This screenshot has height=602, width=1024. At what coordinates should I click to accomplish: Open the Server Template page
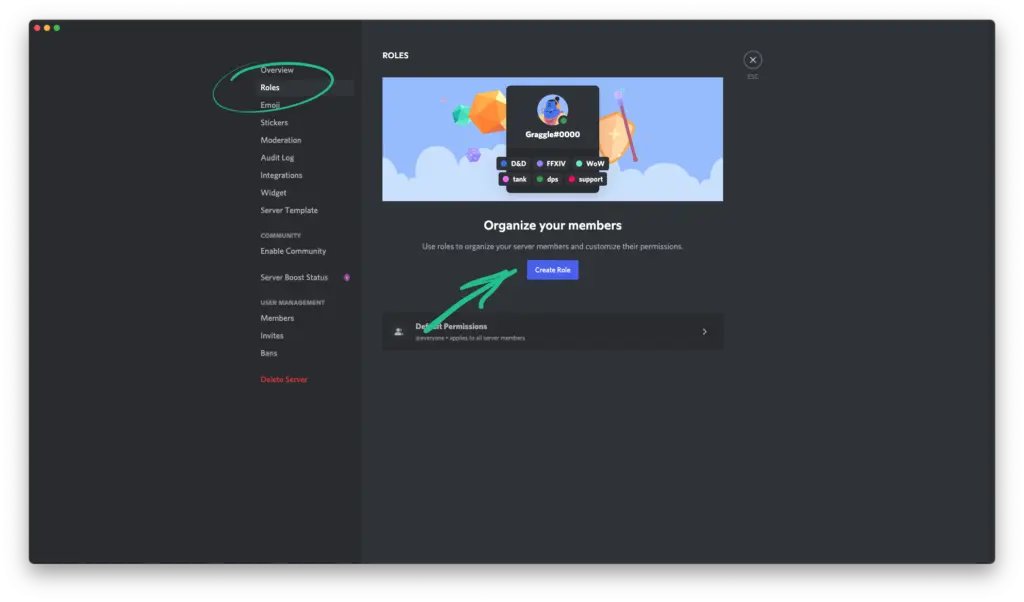[x=289, y=210]
